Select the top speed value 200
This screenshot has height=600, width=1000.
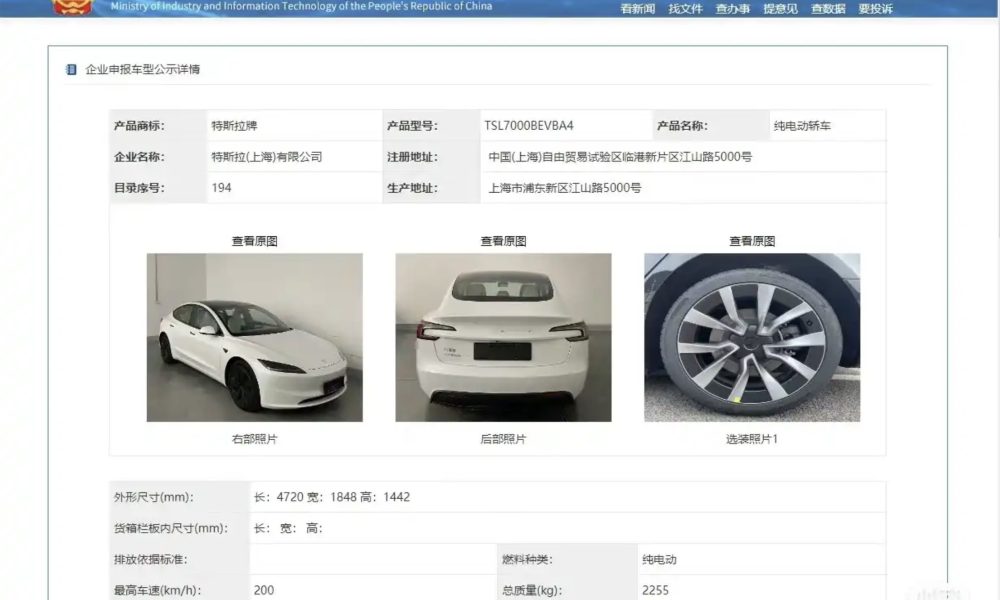264,590
